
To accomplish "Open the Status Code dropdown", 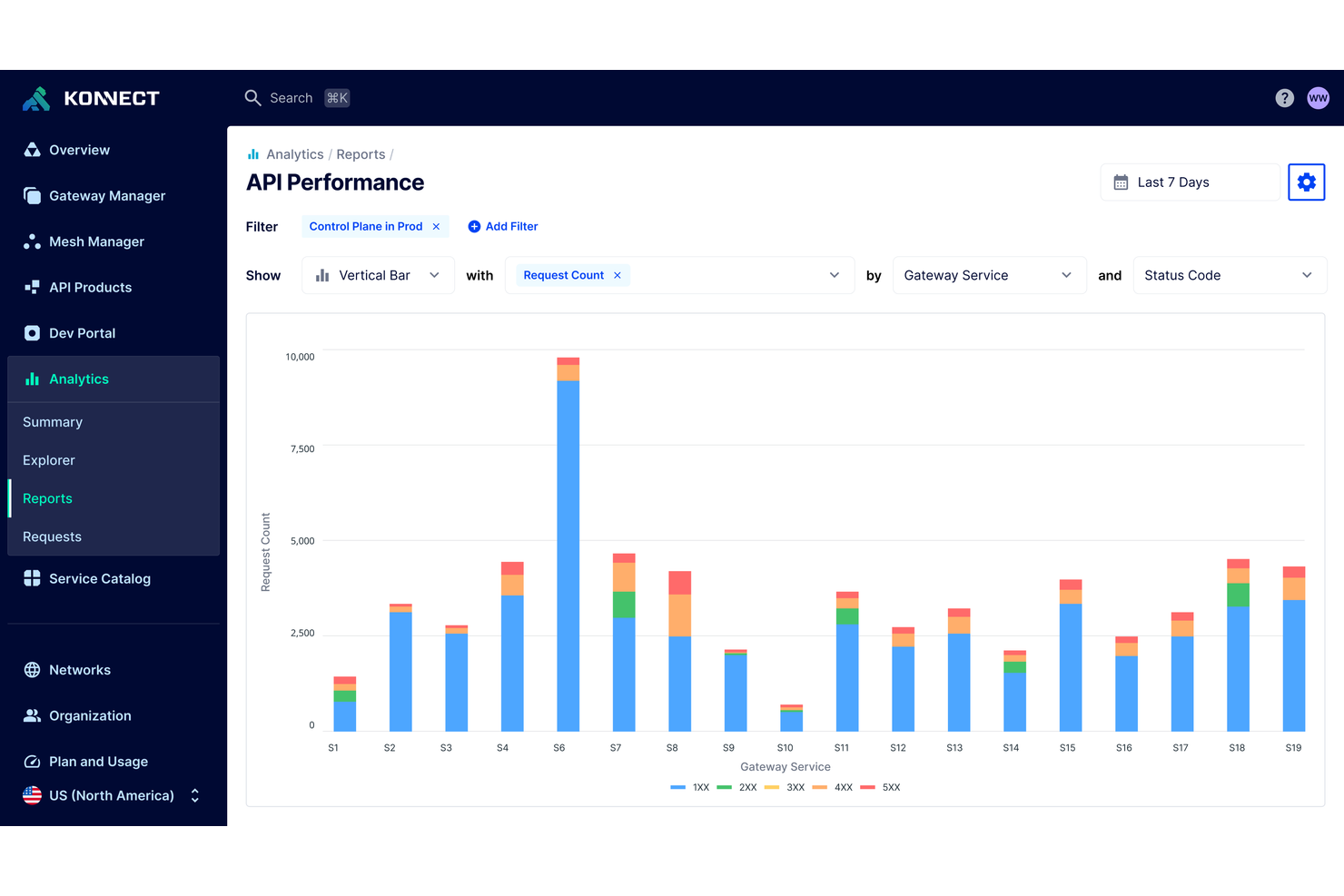I will 1230,275.
